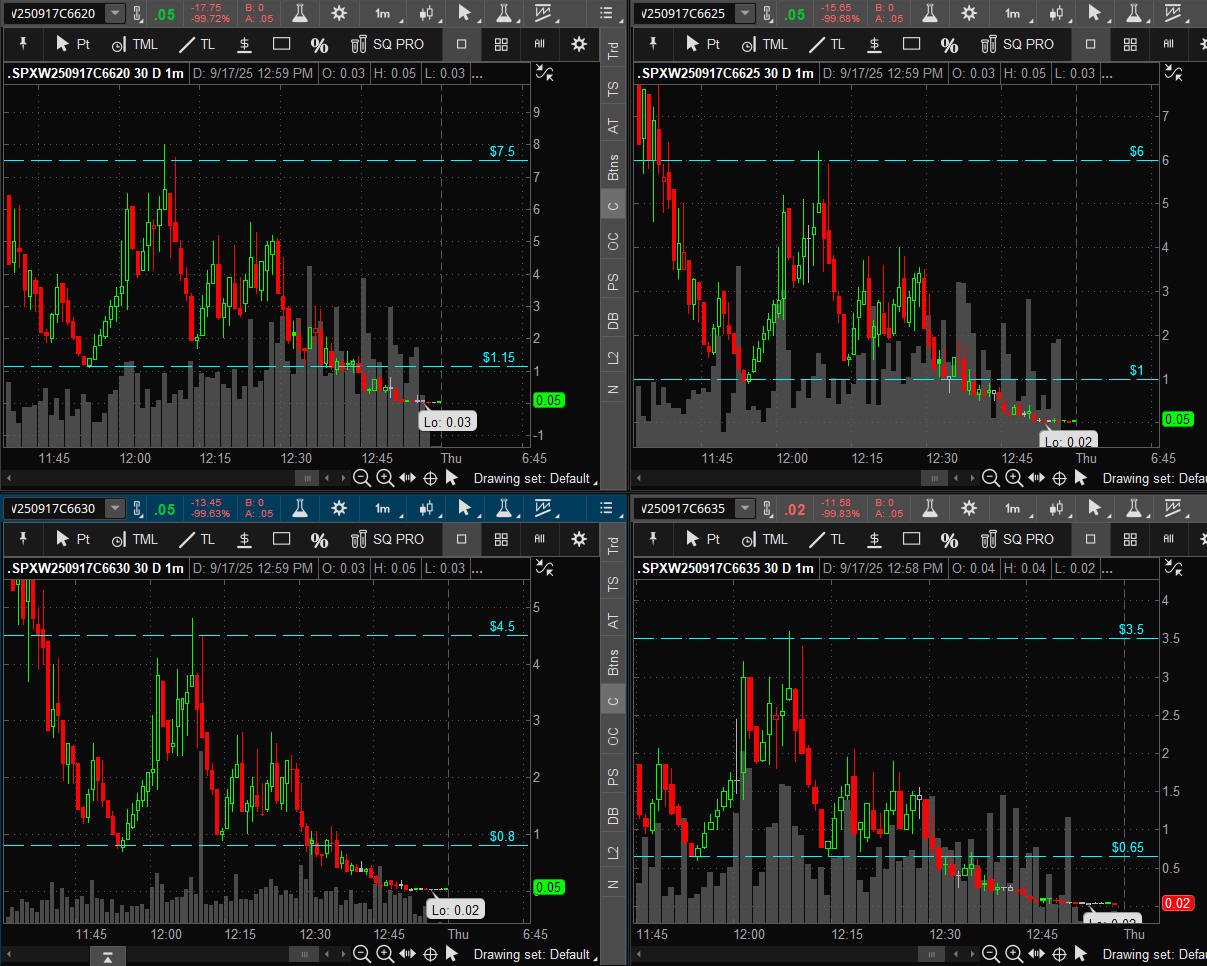Click SQ PRO button in C6630 toolbar
Image resolution: width=1207 pixels, height=966 pixels.
388,540
